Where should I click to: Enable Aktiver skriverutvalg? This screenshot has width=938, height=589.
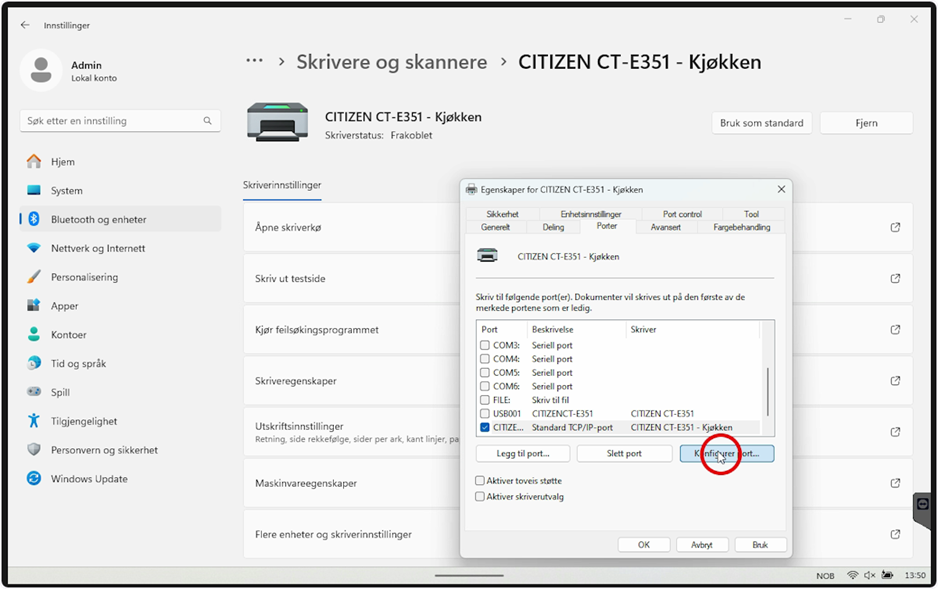point(480,497)
